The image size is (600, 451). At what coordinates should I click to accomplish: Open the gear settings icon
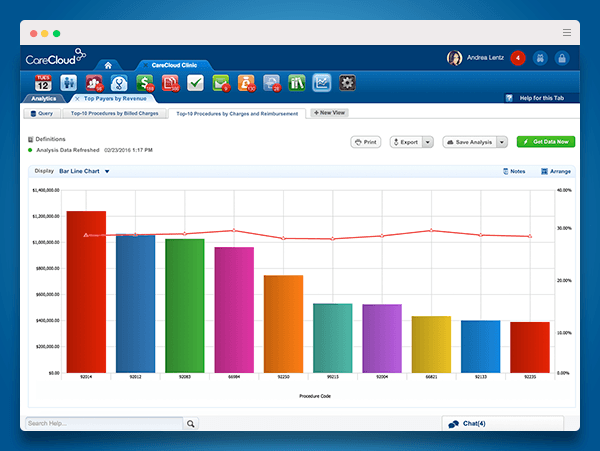pyautogui.click(x=347, y=83)
